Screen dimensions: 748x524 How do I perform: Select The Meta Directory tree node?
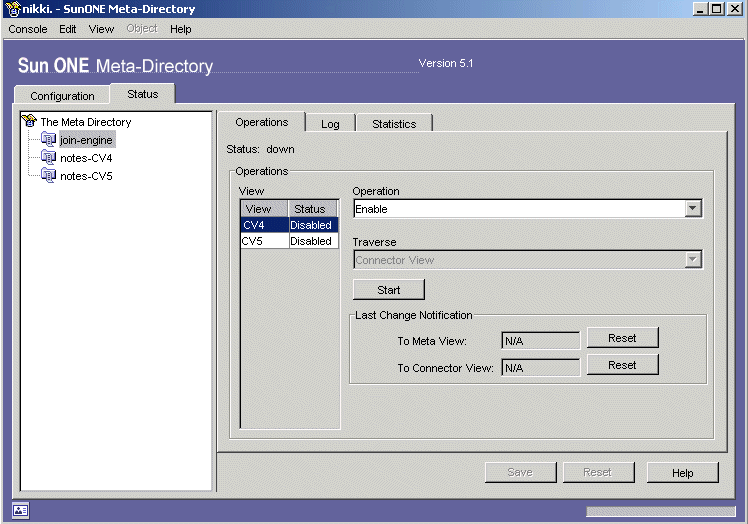(86, 122)
